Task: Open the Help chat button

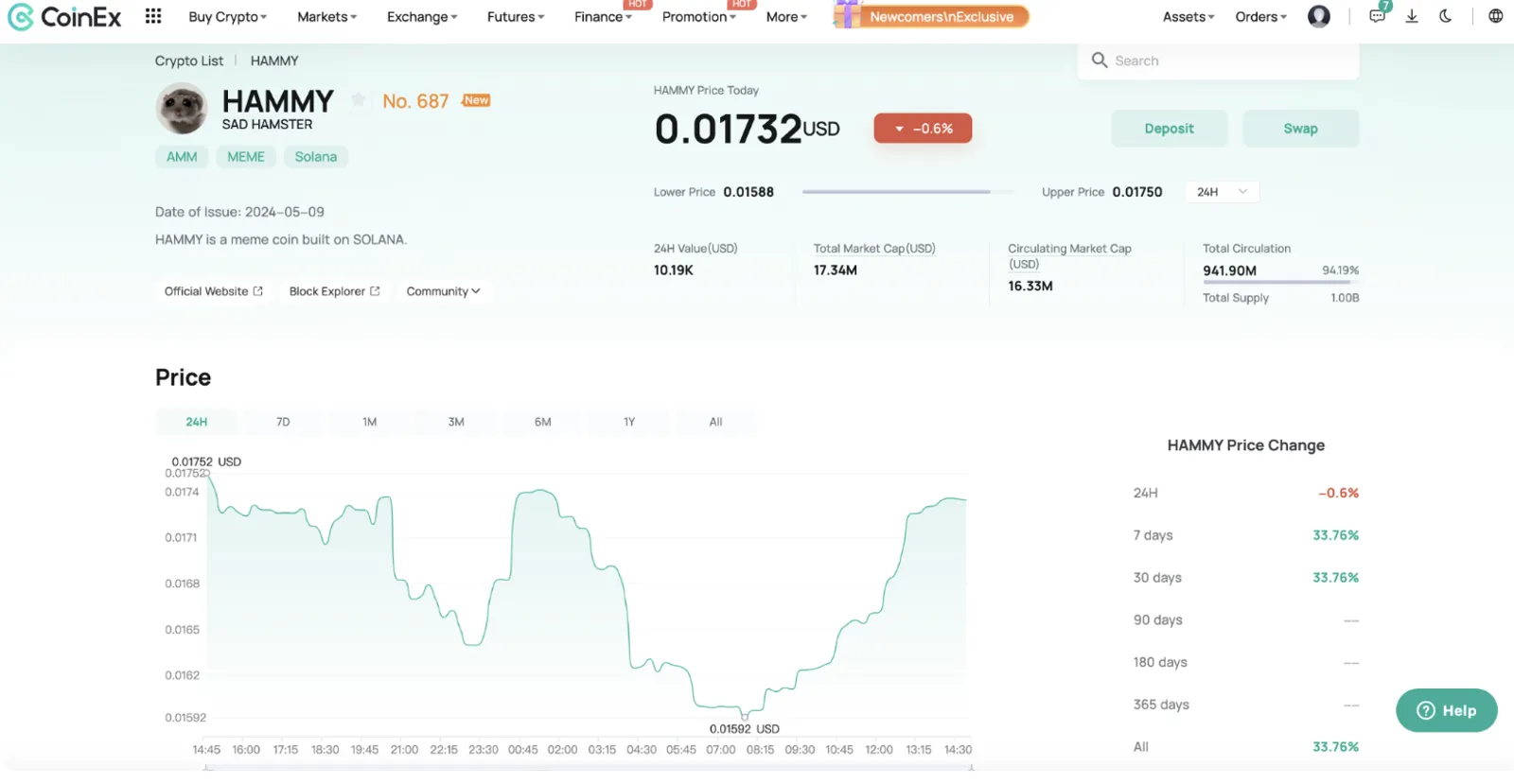Action: (x=1446, y=710)
